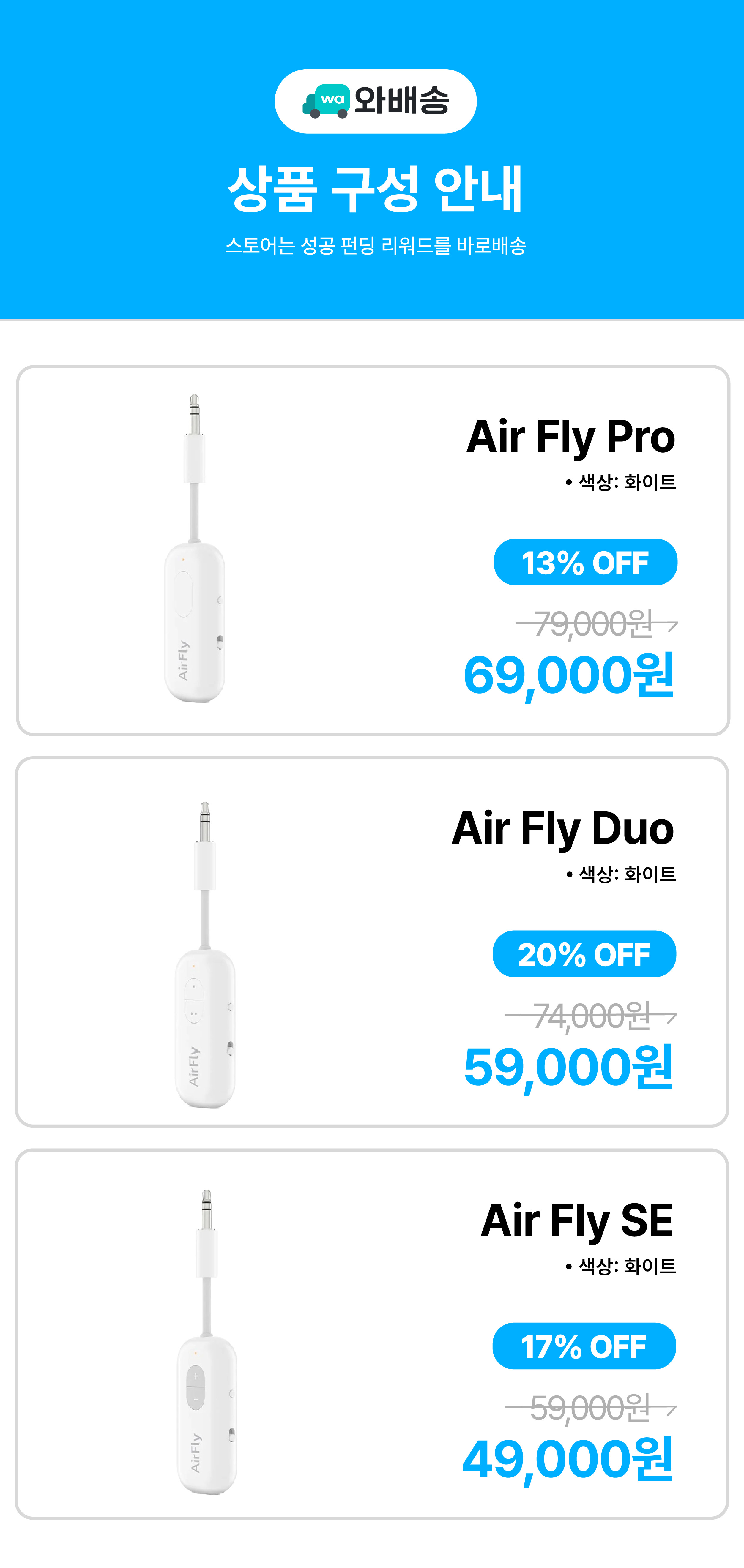Viewport: 744px width, 1568px height.
Task: Click the 스토어는 성공 펀딩 리워드를 바로배송 subtitle
Action: [x=376, y=245]
